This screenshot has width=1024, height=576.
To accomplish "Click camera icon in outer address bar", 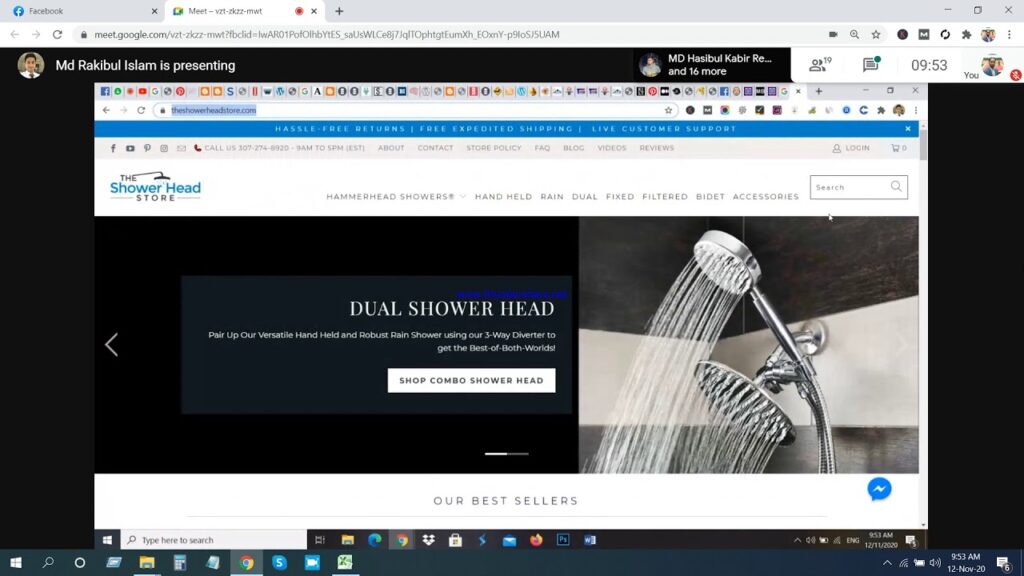I will tap(833, 35).
